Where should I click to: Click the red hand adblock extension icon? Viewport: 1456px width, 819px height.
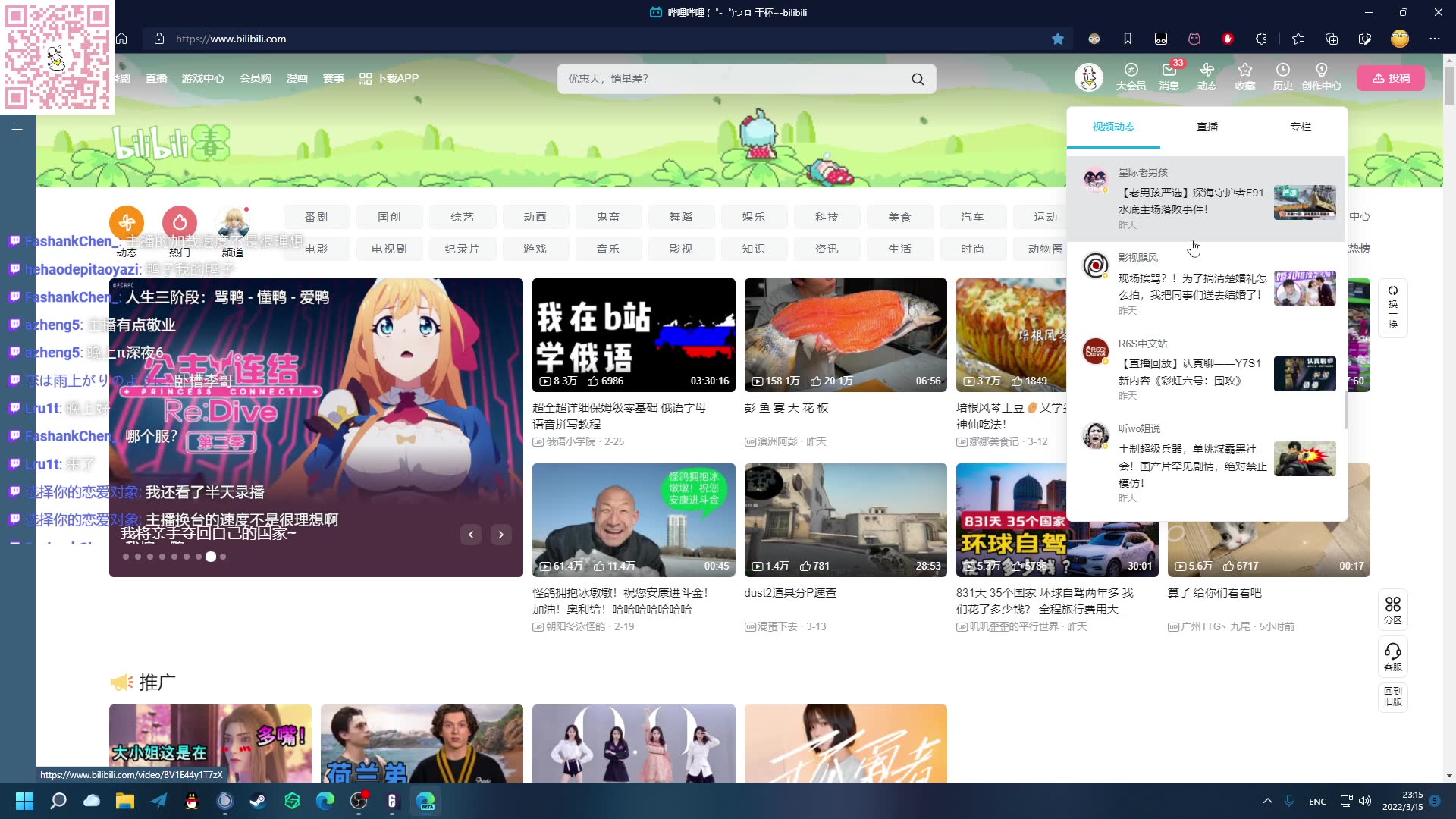tap(1228, 39)
